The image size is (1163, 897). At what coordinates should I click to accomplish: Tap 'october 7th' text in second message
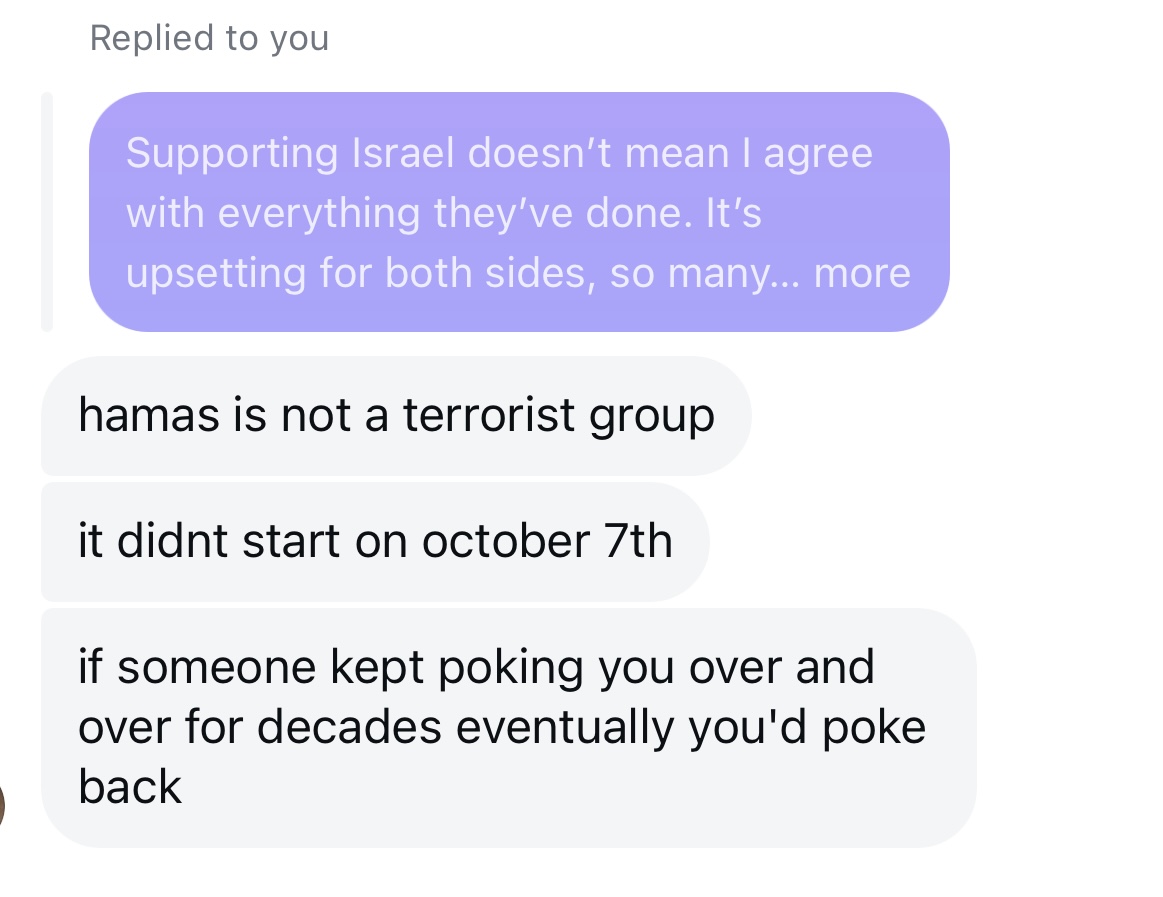[x=547, y=541]
